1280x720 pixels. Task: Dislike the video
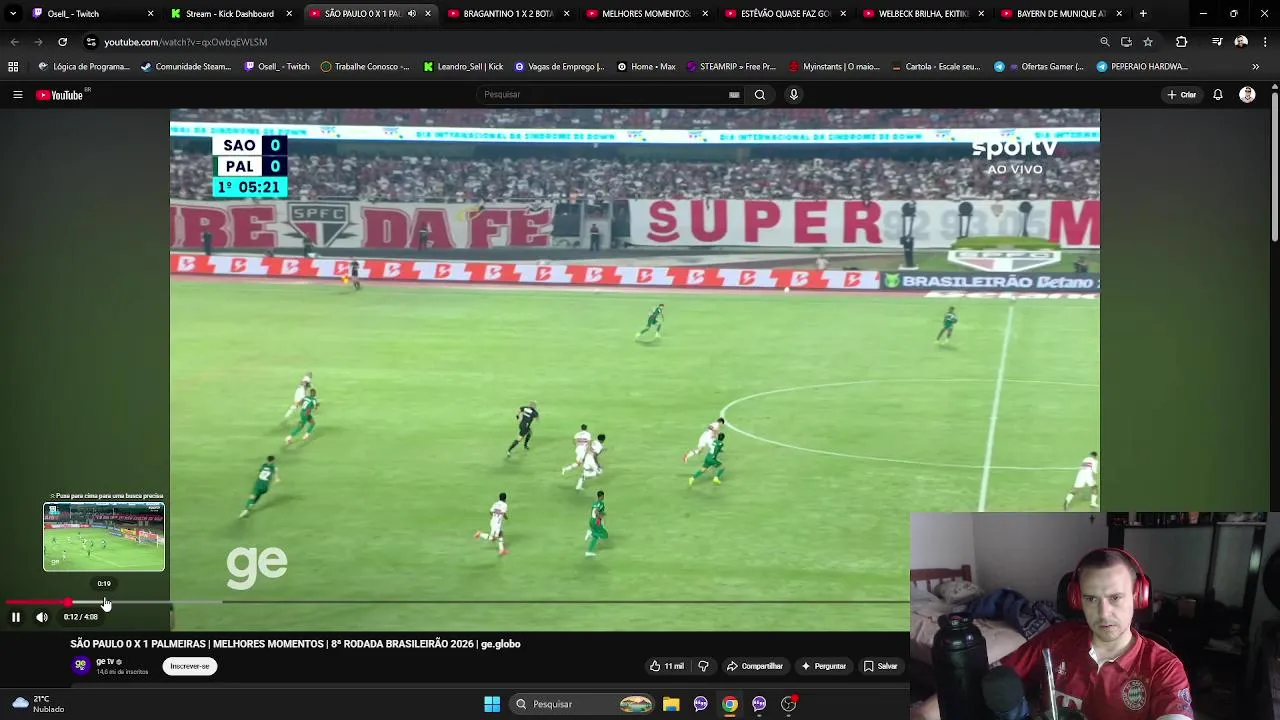click(x=703, y=666)
